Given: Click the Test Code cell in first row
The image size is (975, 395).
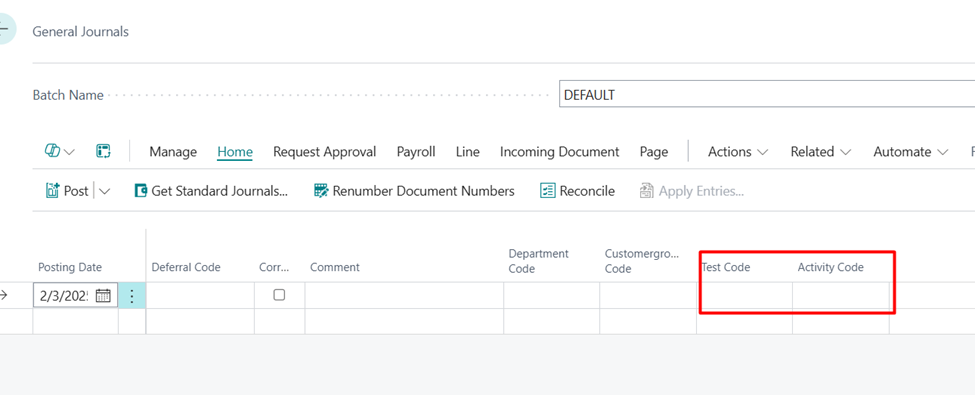Looking at the screenshot, I should click(x=744, y=295).
